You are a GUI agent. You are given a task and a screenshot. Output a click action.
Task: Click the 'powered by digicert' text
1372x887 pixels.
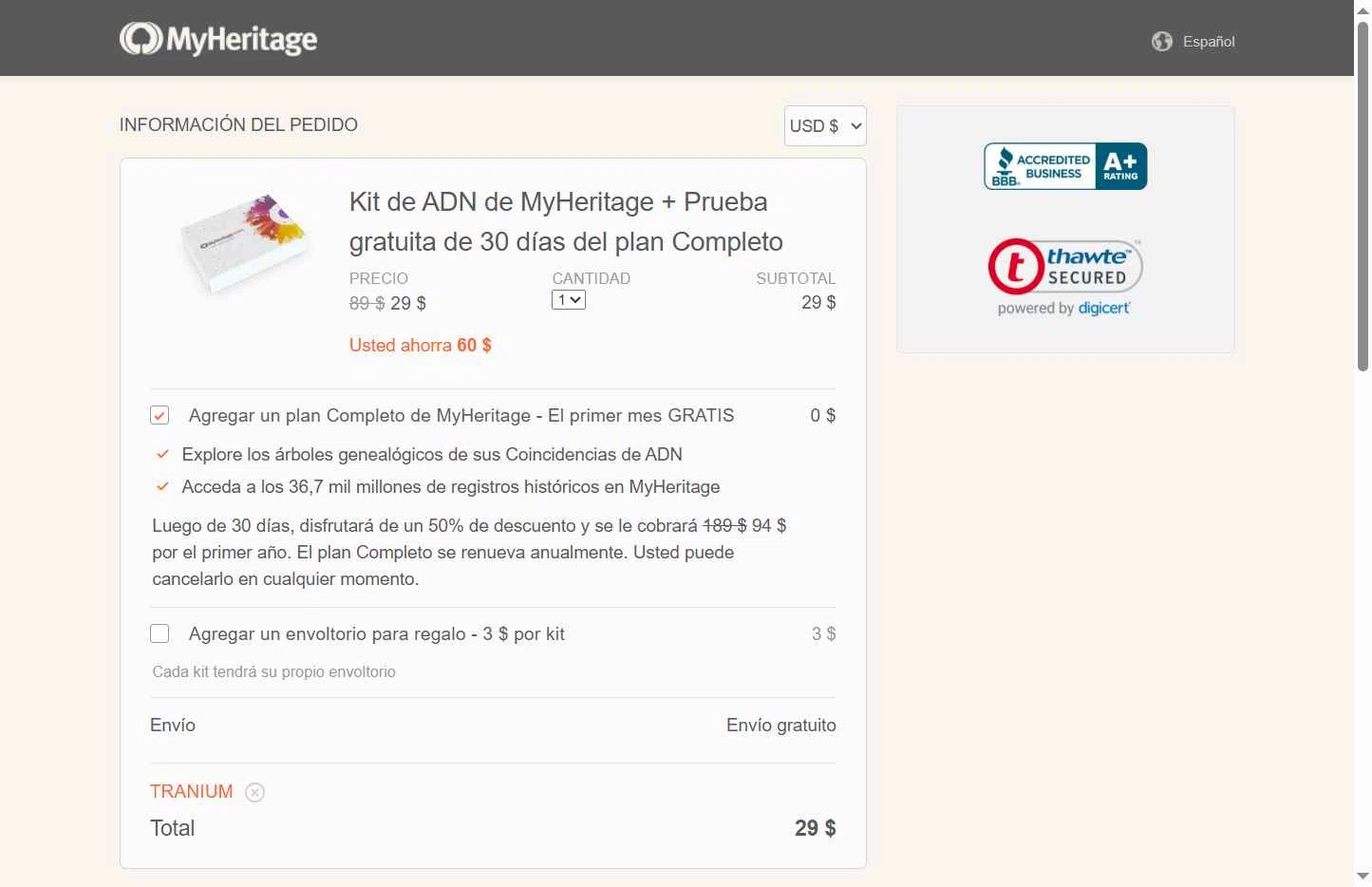point(1063,309)
